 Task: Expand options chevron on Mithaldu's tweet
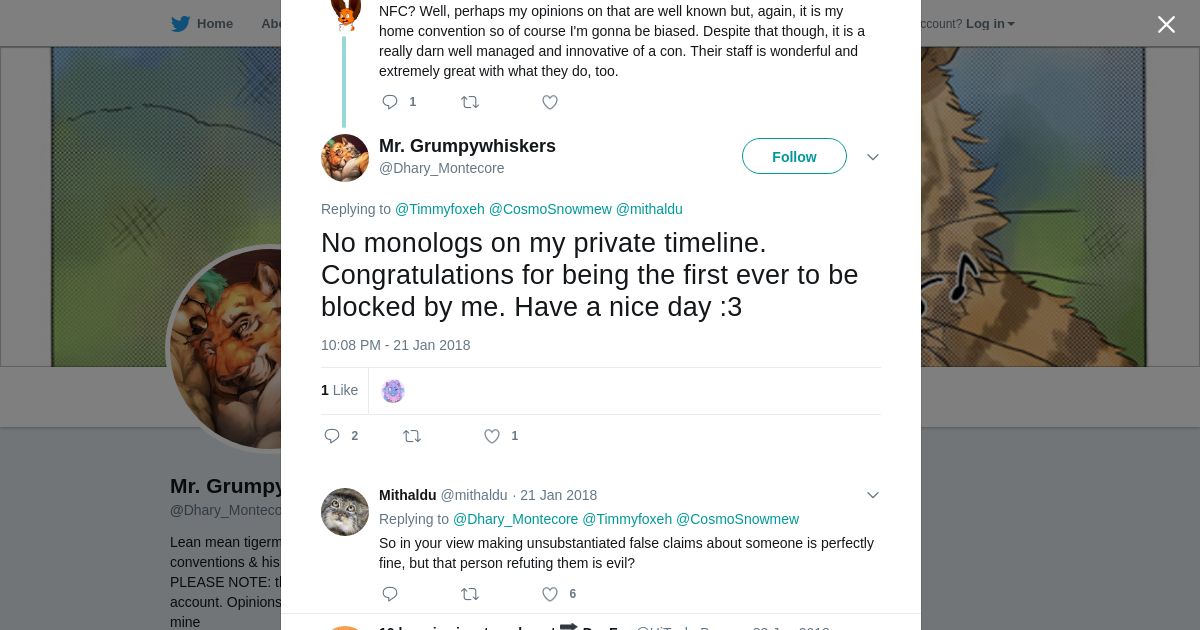872,495
